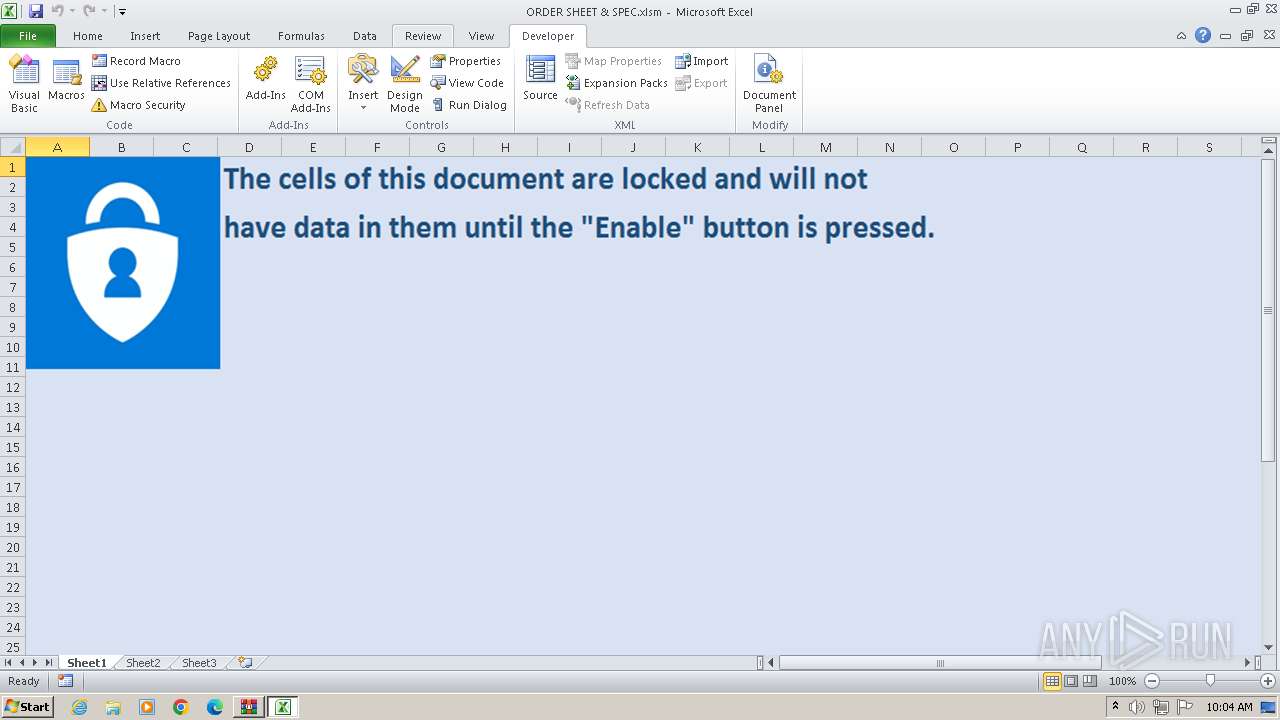Switch to Page Layout view
Viewport: 1280px width, 720px height.
[x=1071, y=681]
